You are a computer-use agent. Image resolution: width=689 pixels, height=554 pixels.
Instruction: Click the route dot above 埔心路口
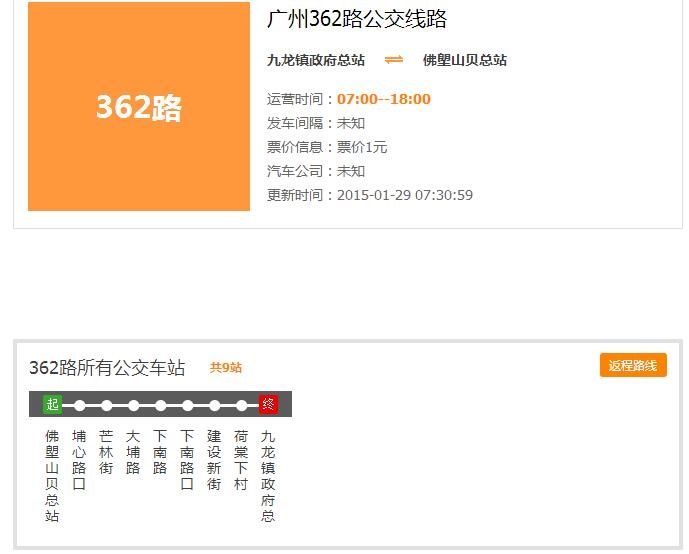pyautogui.click(x=80, y=405)
